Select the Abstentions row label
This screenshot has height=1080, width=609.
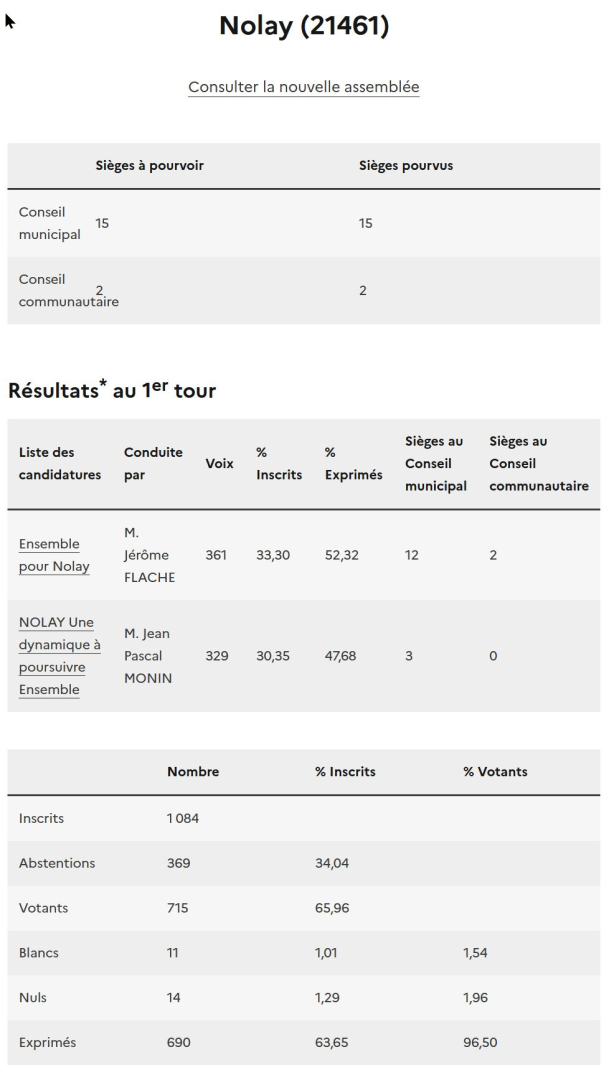tap(56, 863)
